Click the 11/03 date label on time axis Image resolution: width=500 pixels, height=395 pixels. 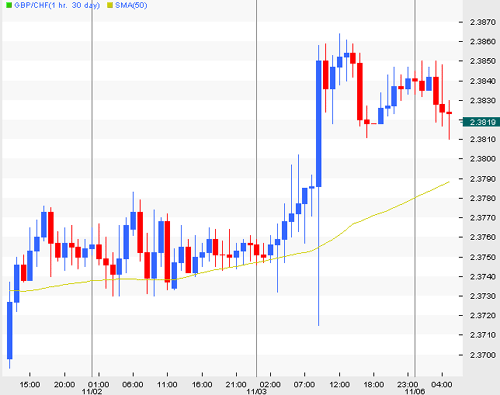click(256, 391)
